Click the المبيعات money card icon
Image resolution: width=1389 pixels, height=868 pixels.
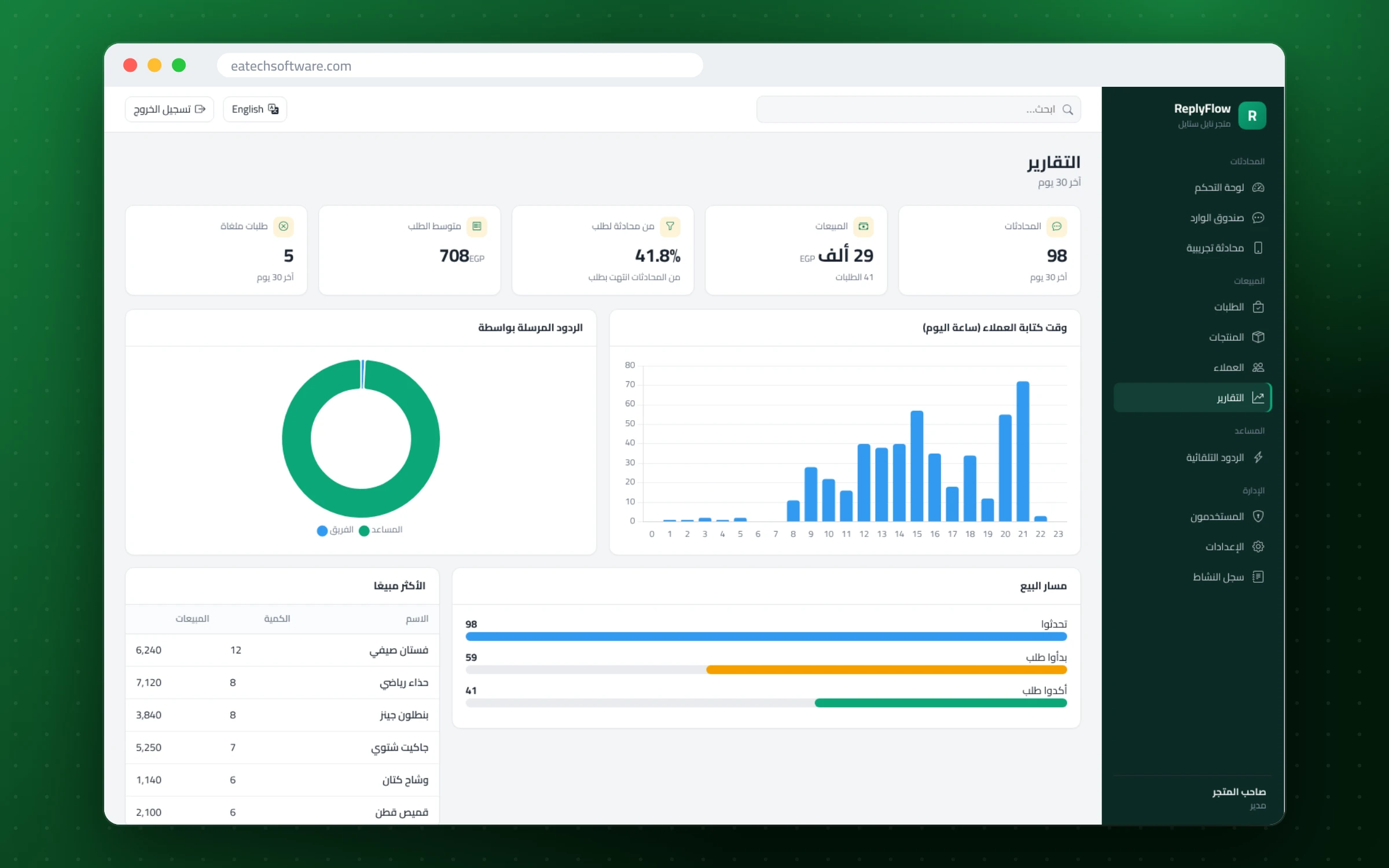point(863,226)
